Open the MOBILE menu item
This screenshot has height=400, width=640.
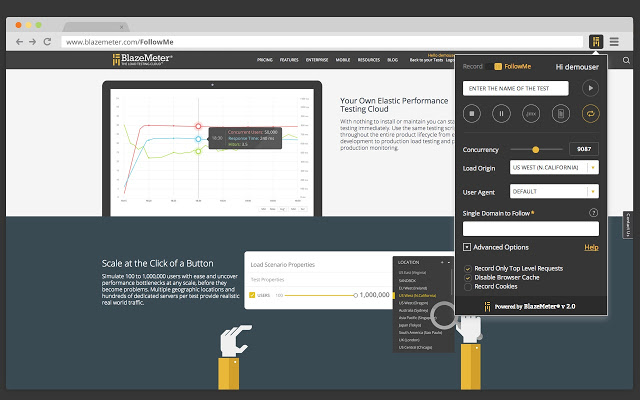[x=343, y=60]
